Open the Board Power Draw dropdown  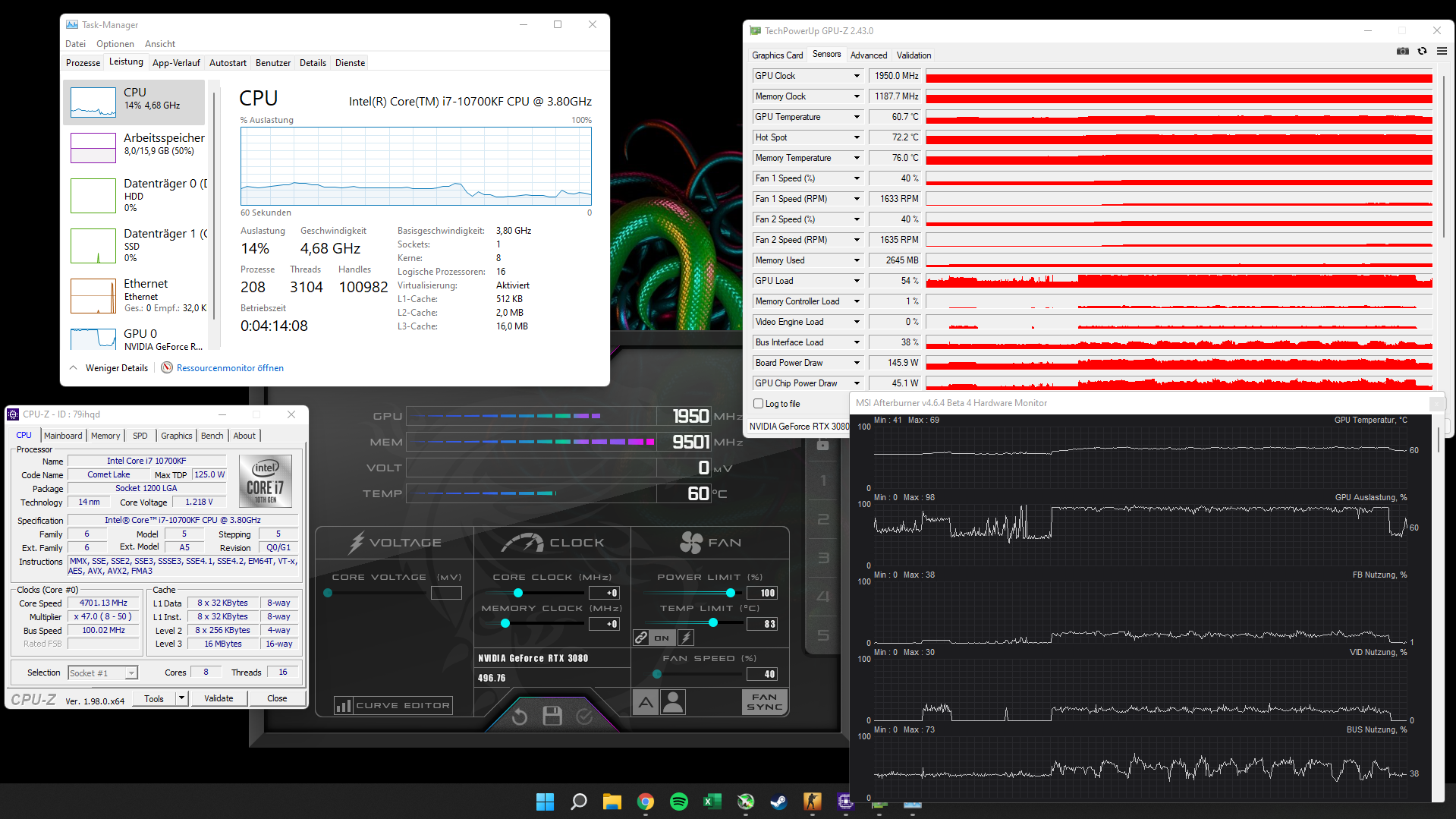[857, 363]
